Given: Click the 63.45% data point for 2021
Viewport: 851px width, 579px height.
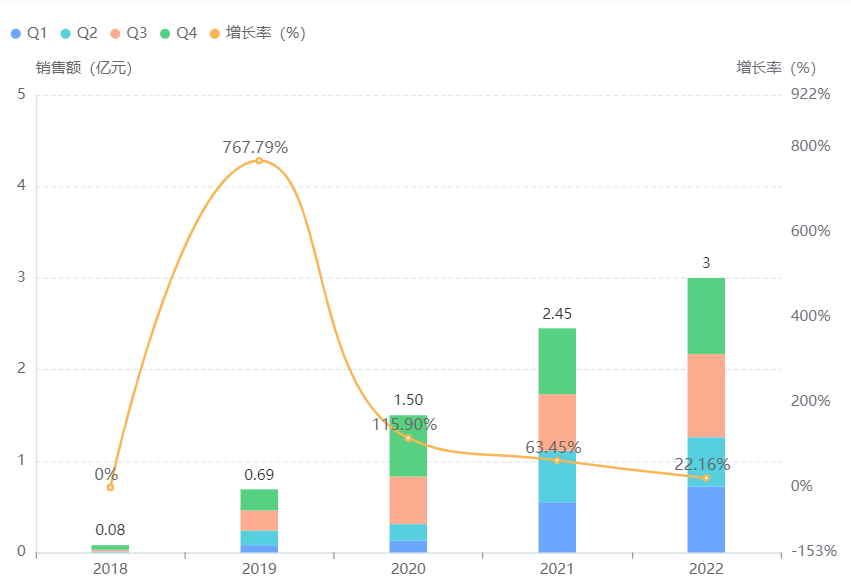Looking at the screenshot, I should (x=557, y=460).
